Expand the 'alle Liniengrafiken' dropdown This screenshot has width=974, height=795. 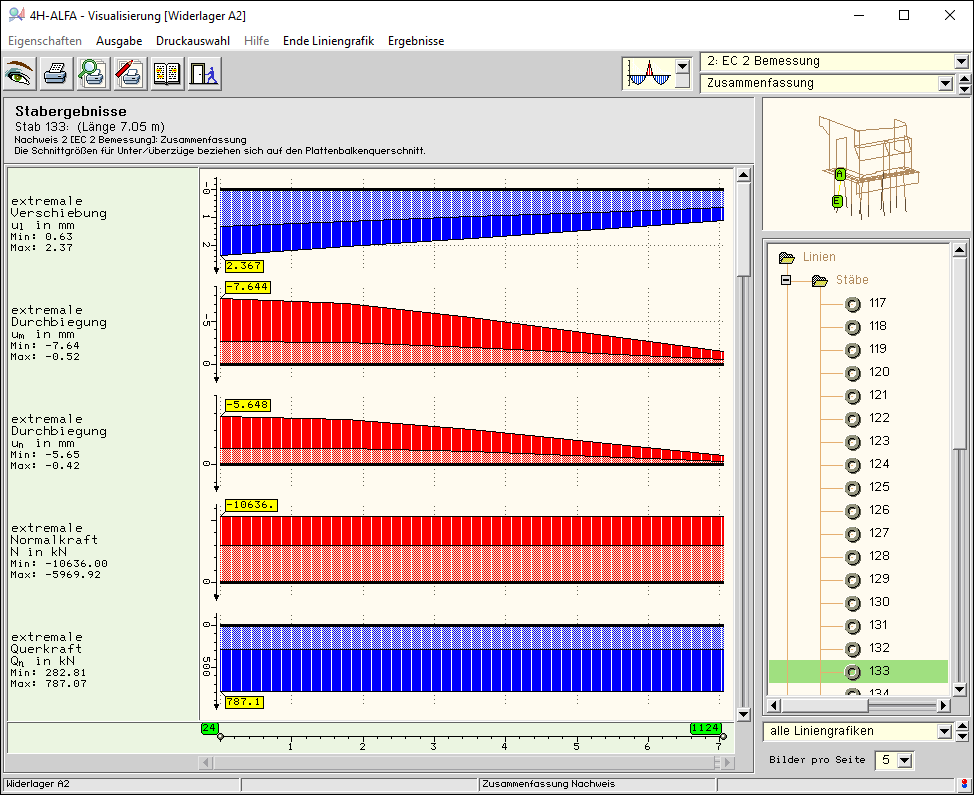[945, 731]
